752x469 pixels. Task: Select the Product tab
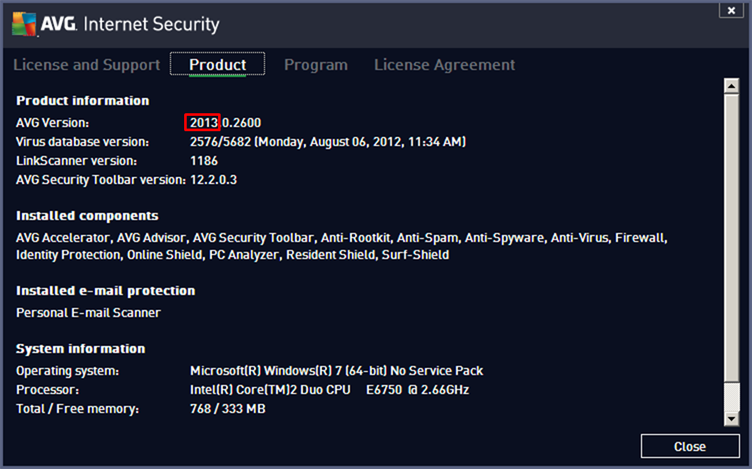pyautogui.click(x=217, y=64)
